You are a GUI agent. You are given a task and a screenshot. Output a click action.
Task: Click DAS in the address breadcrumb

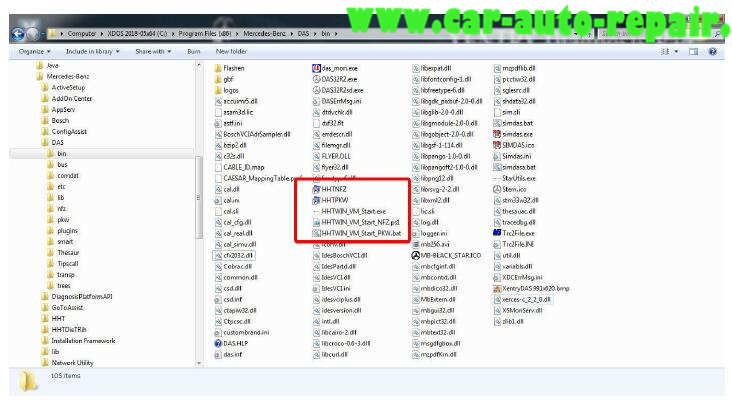(303, 34)
